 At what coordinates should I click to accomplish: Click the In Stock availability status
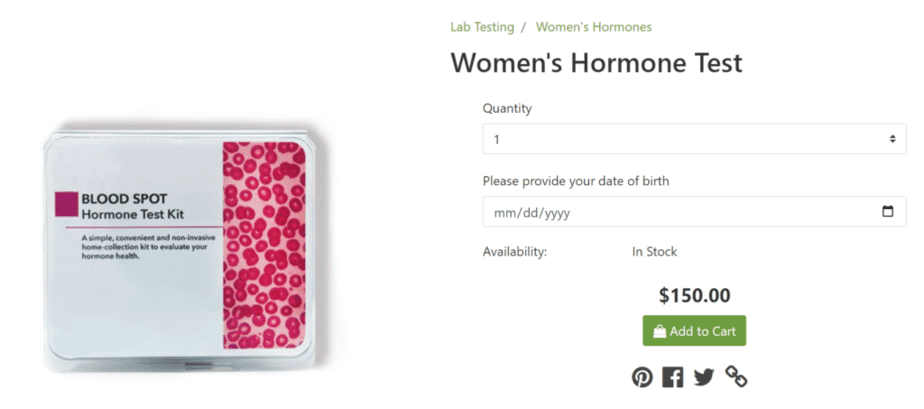click(654, 252)
